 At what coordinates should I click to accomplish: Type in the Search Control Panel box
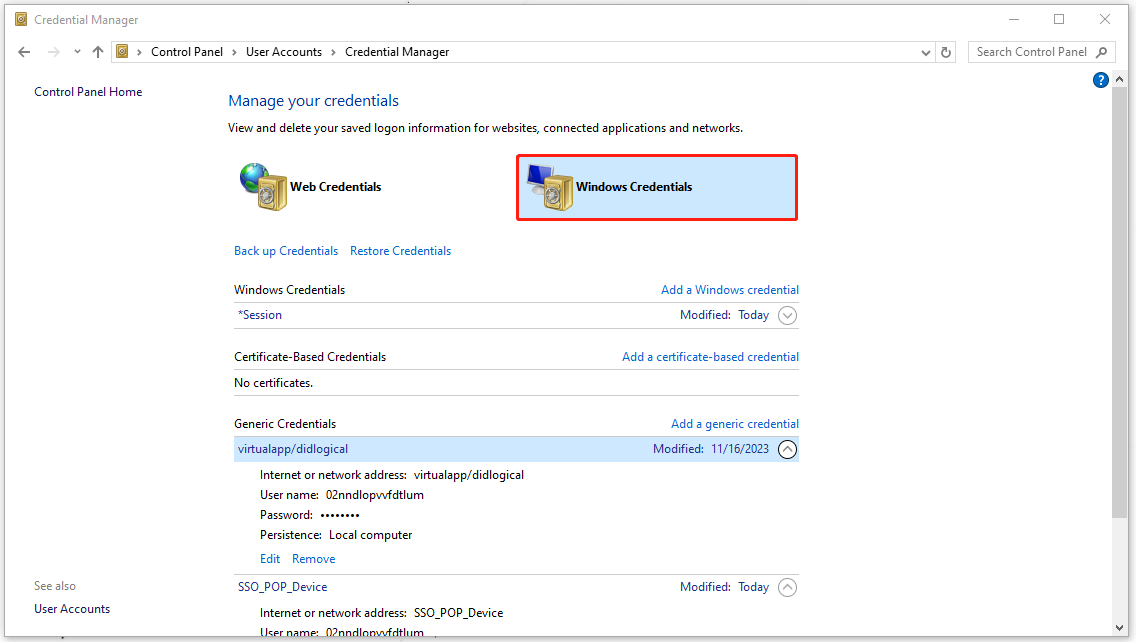click(1030, 51)
